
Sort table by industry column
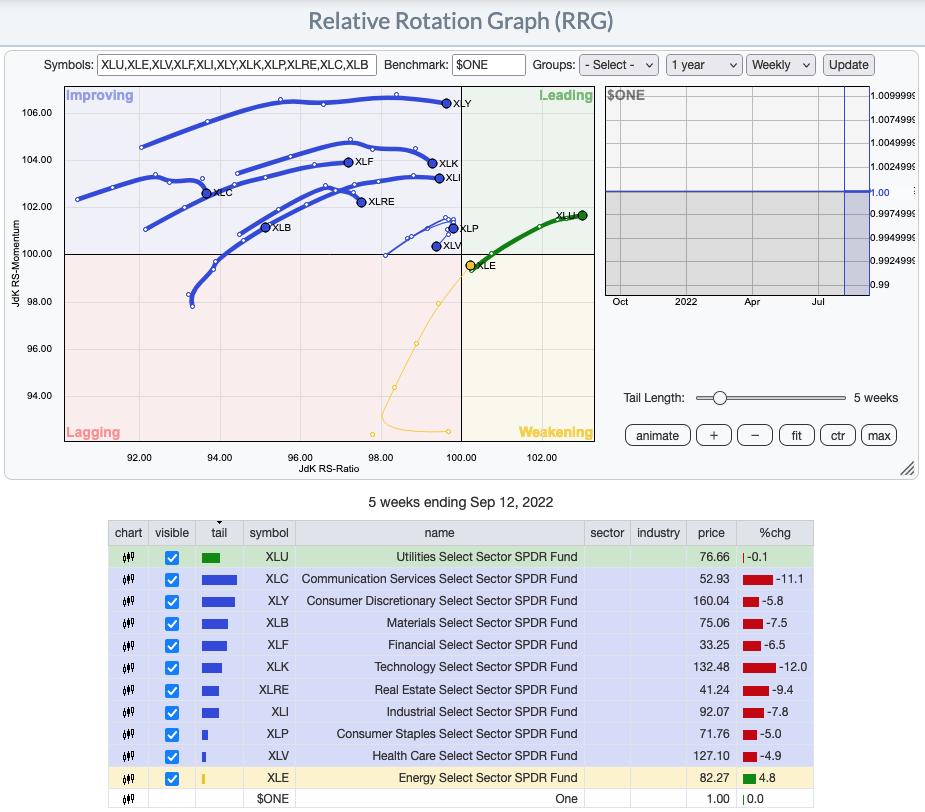658,533
